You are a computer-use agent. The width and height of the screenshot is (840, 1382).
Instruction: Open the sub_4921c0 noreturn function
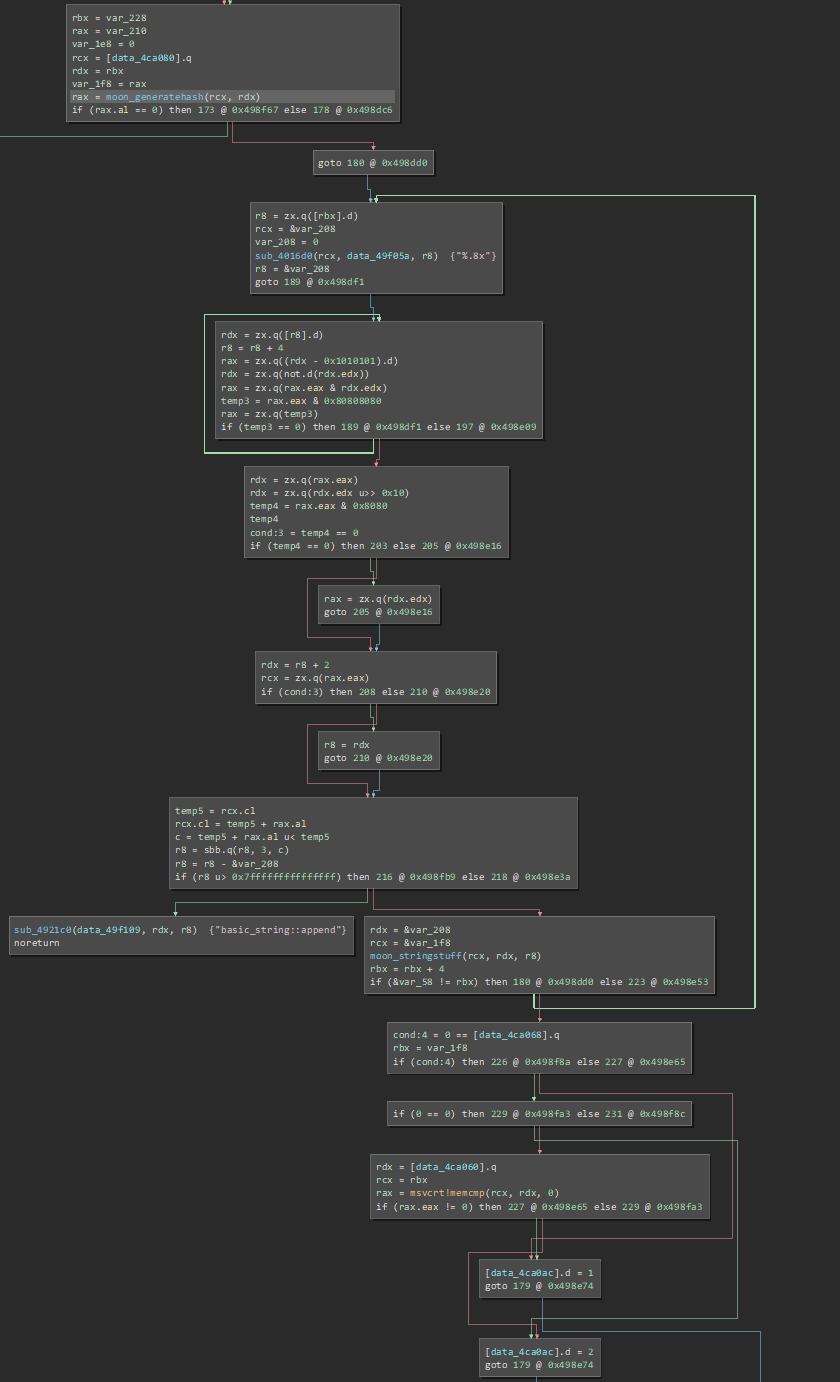(x=43, y=930)
